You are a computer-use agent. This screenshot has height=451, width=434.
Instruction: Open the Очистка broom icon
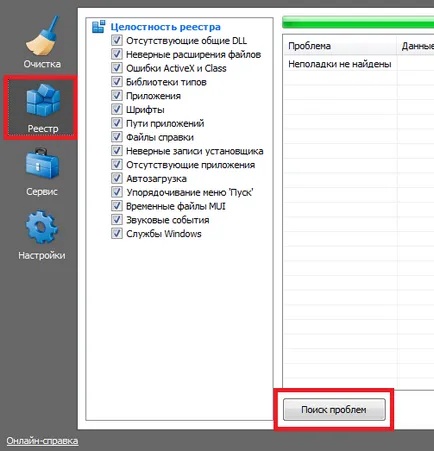click(42, 36)
